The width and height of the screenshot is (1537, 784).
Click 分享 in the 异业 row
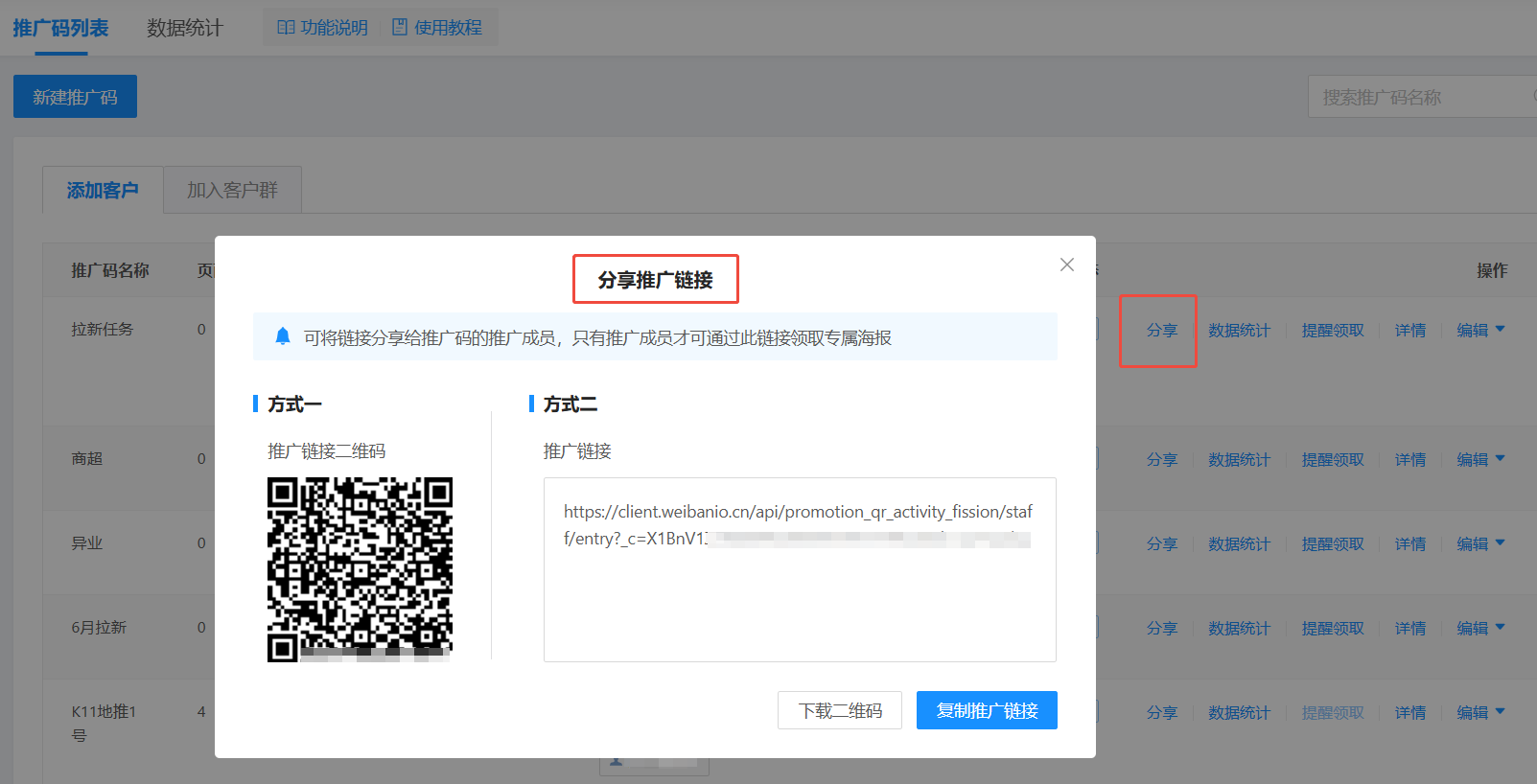pos(1162,543)
